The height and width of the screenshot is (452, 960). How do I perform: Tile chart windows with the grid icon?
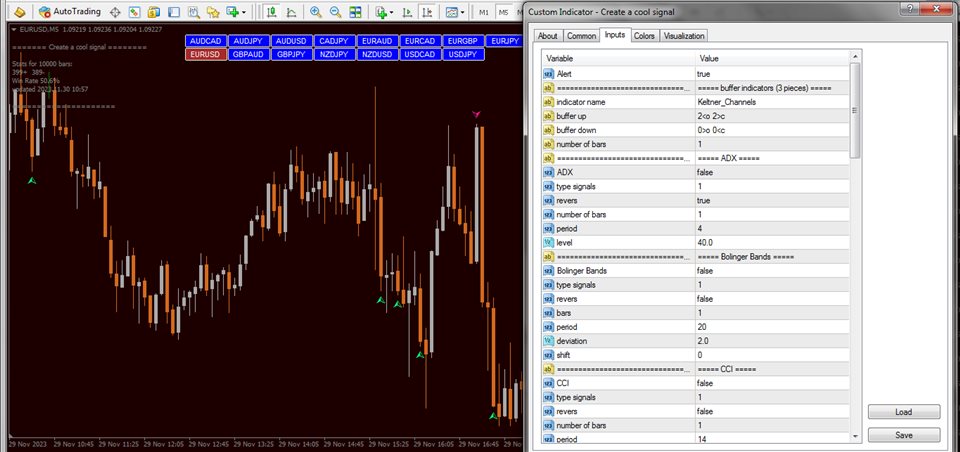pyautogui.click(x=355, y=12)
